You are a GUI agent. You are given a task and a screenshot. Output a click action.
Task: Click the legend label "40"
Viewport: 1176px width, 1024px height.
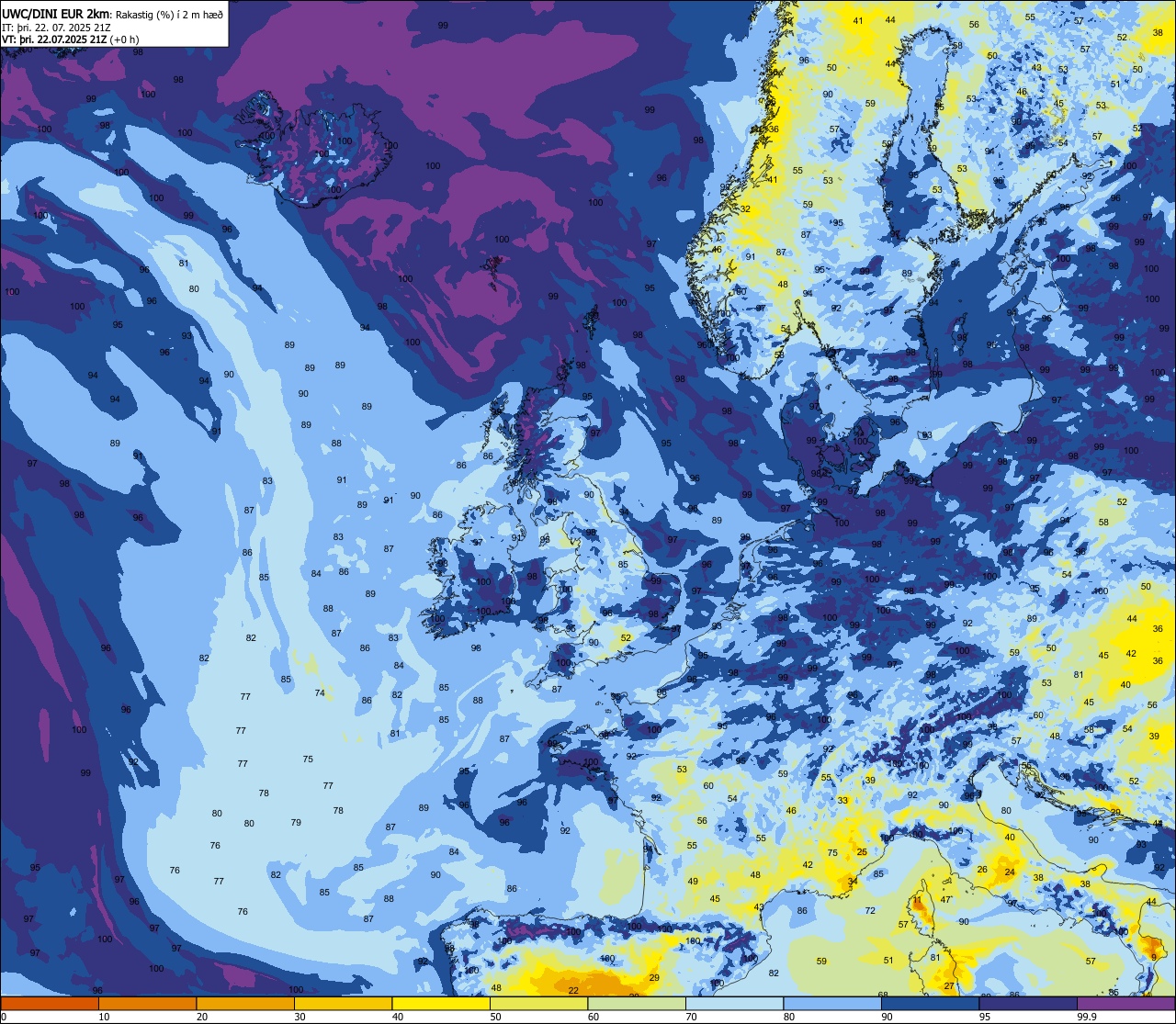(398, 1017)
